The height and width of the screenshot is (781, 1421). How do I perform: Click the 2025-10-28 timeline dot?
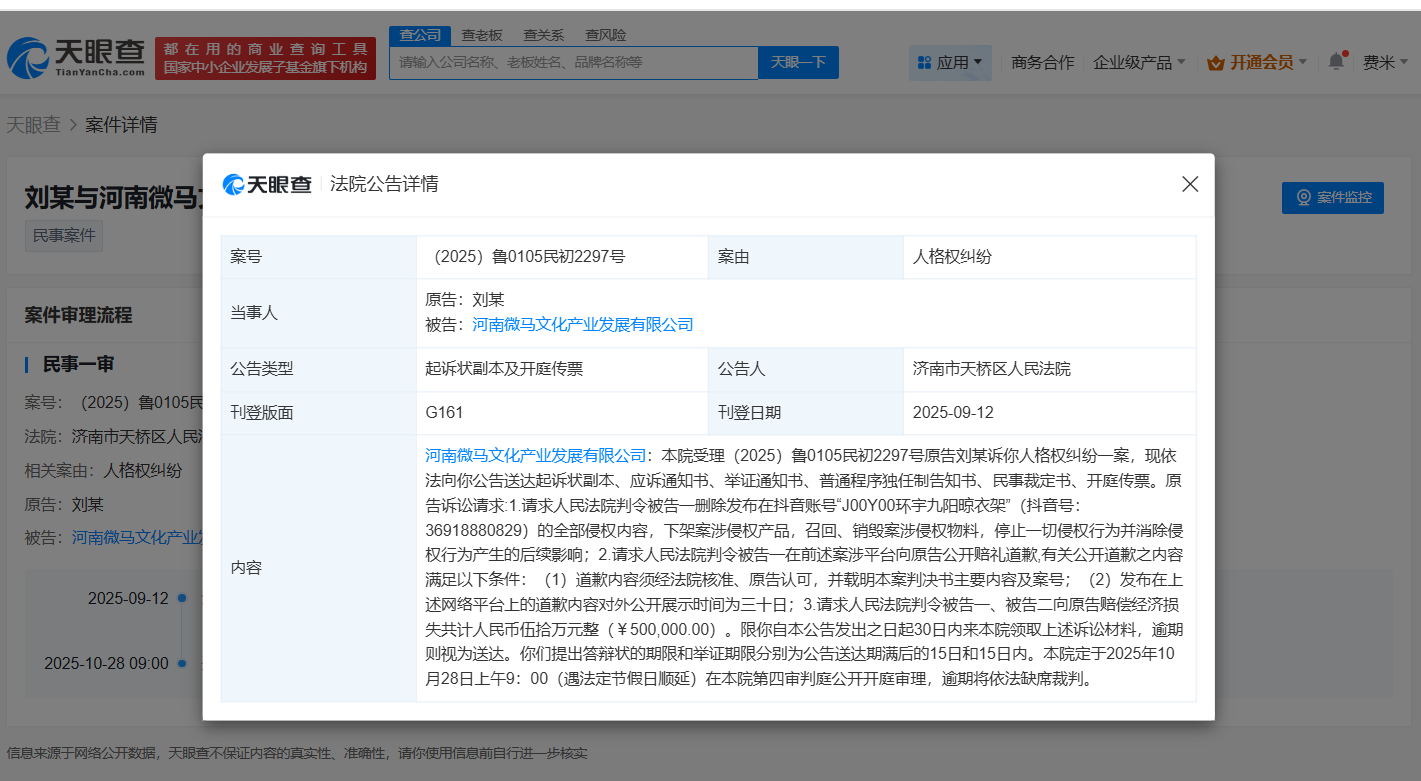(181, 663)
